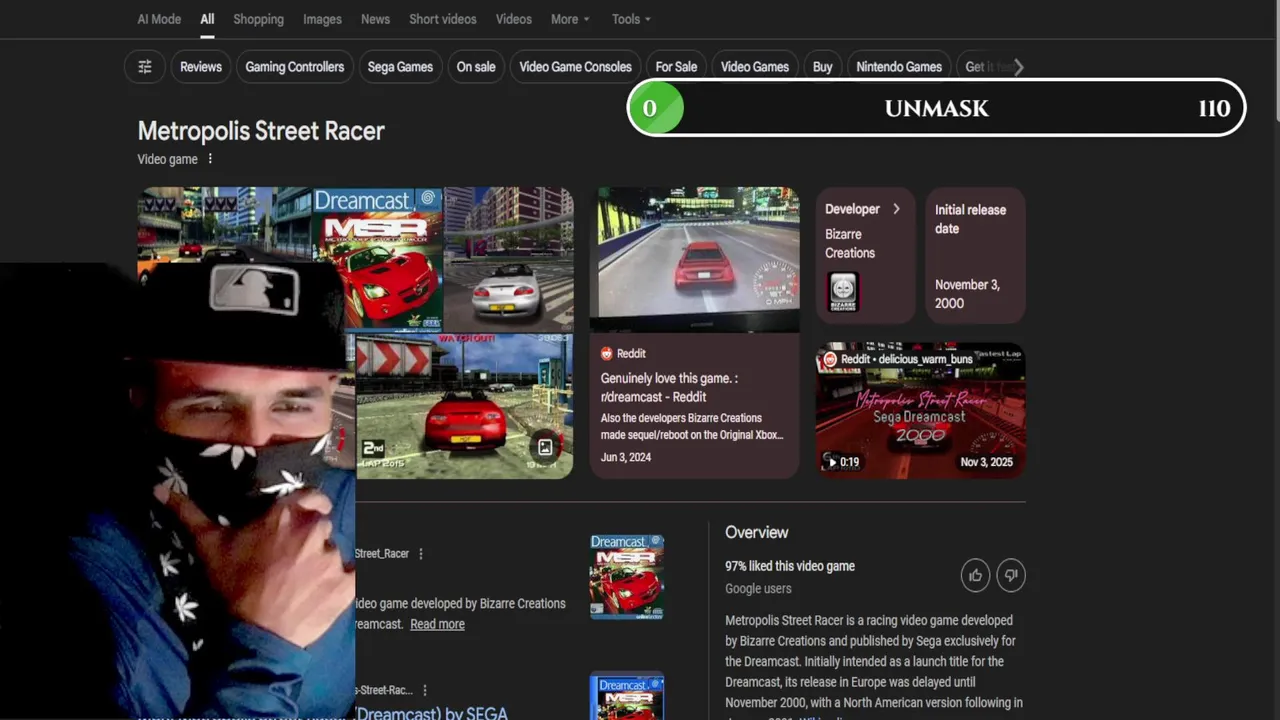Image resolution: width=1280 pixels, height=720 pixels.
Task: Switch to Videos tab
Action: click(x=514, y=19)
